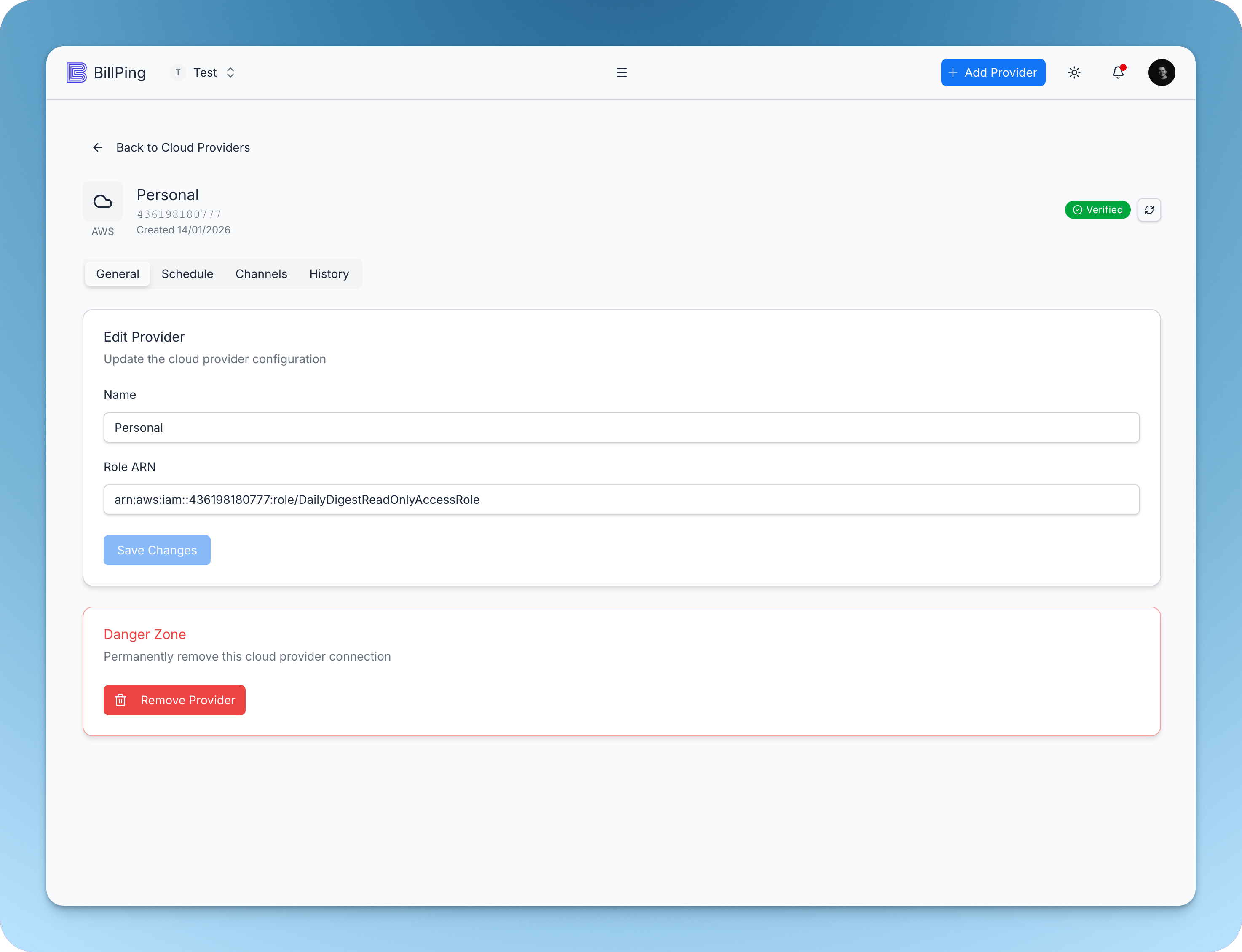
Task: Toggle the light/dark theme sun icon
Action: [x=1074, y=72]
